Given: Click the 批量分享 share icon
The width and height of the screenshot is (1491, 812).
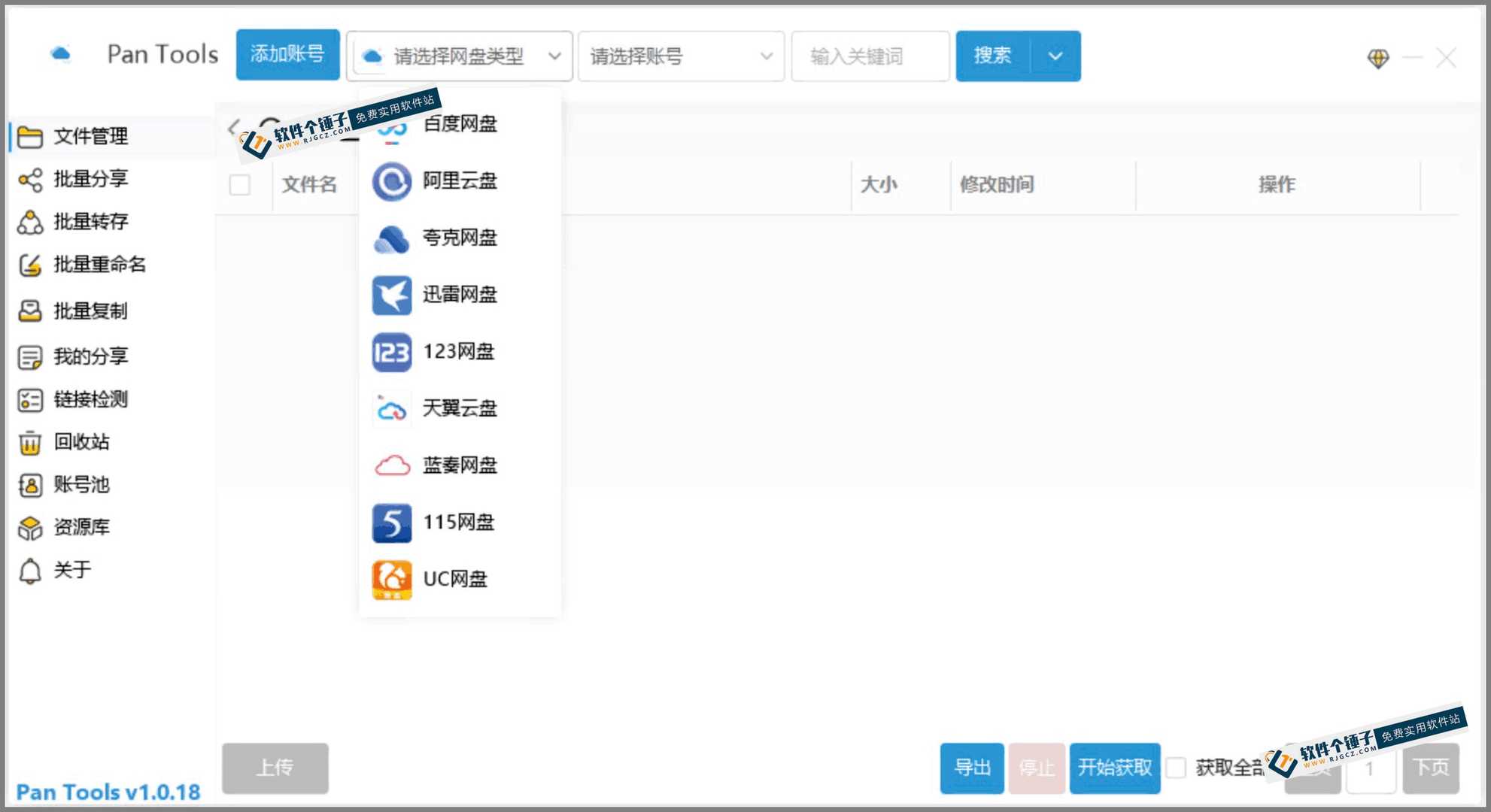Looking at the screenshot, I should 30,180.
